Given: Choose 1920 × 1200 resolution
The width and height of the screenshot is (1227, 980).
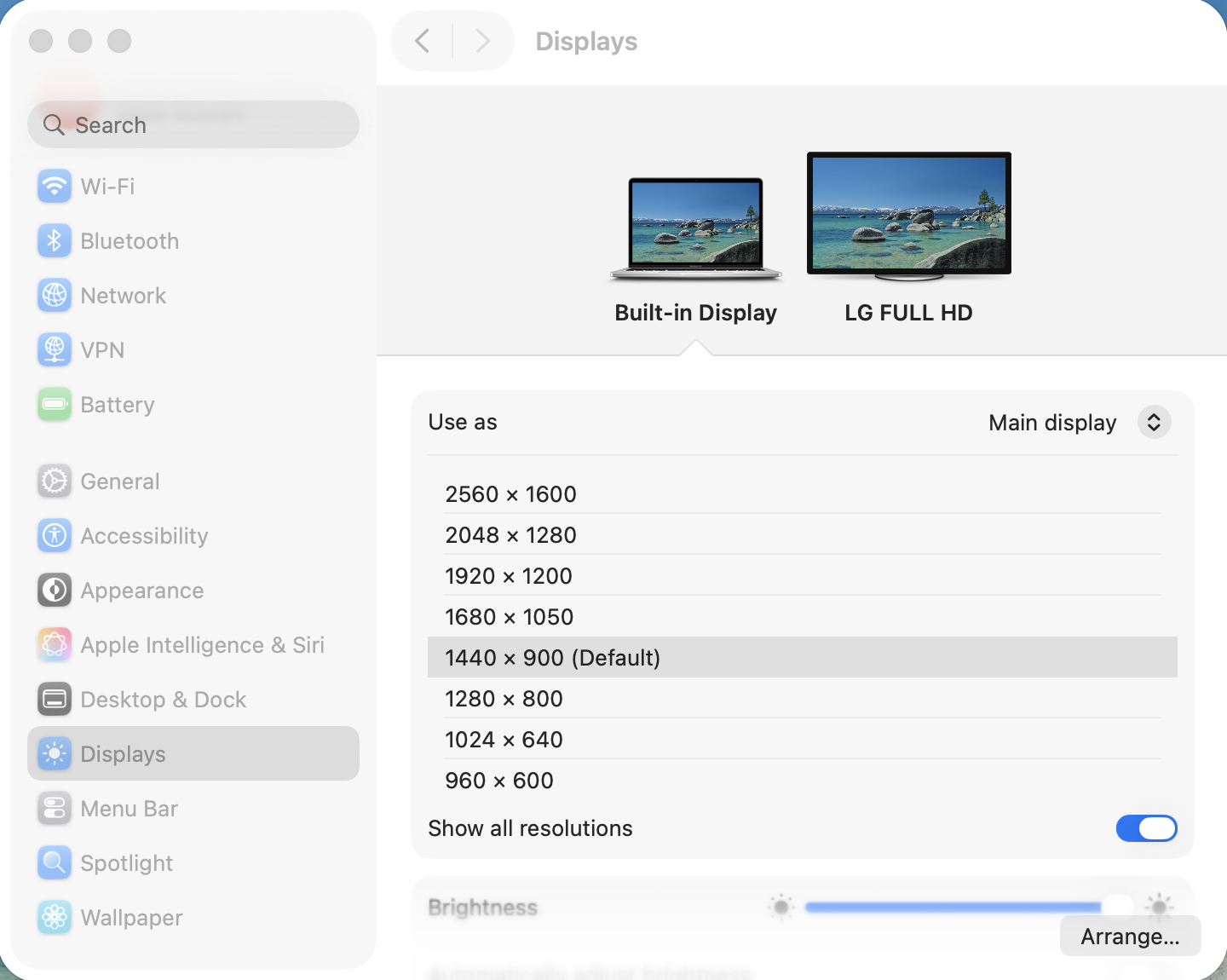Looking at the screenshot, I should tap(803, 576).
